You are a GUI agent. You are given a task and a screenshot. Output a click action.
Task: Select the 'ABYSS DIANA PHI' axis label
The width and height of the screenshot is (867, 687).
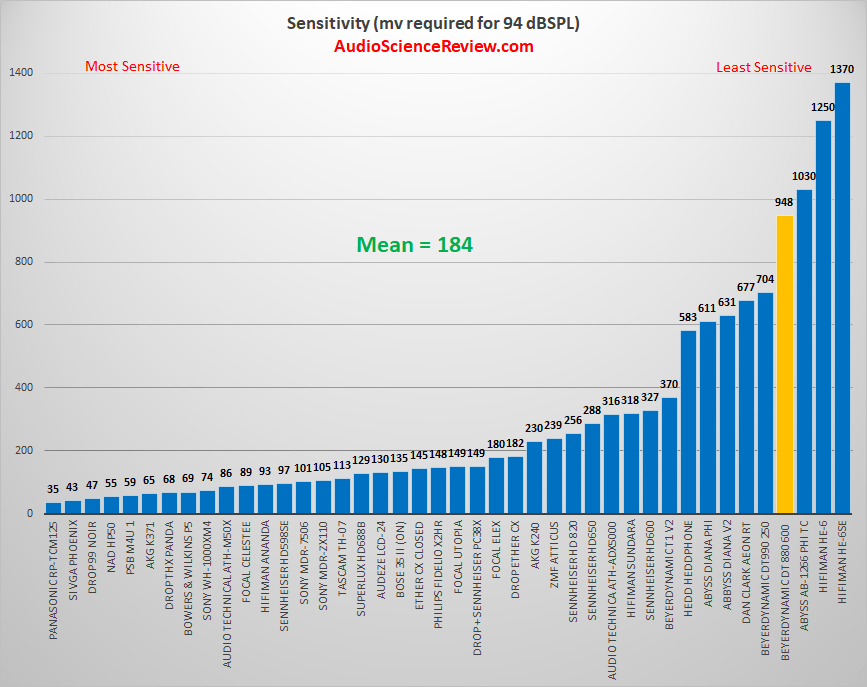(708, 564)
